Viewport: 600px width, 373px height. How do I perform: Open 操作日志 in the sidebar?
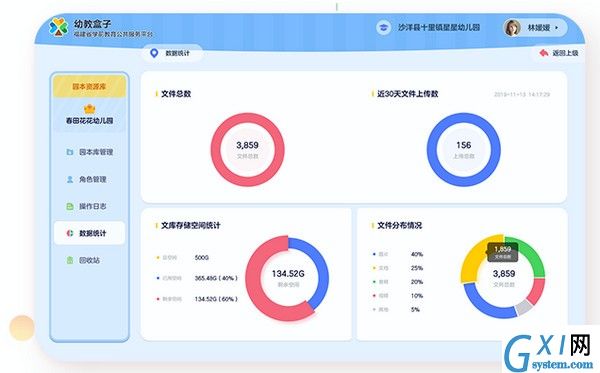[89, 206]
